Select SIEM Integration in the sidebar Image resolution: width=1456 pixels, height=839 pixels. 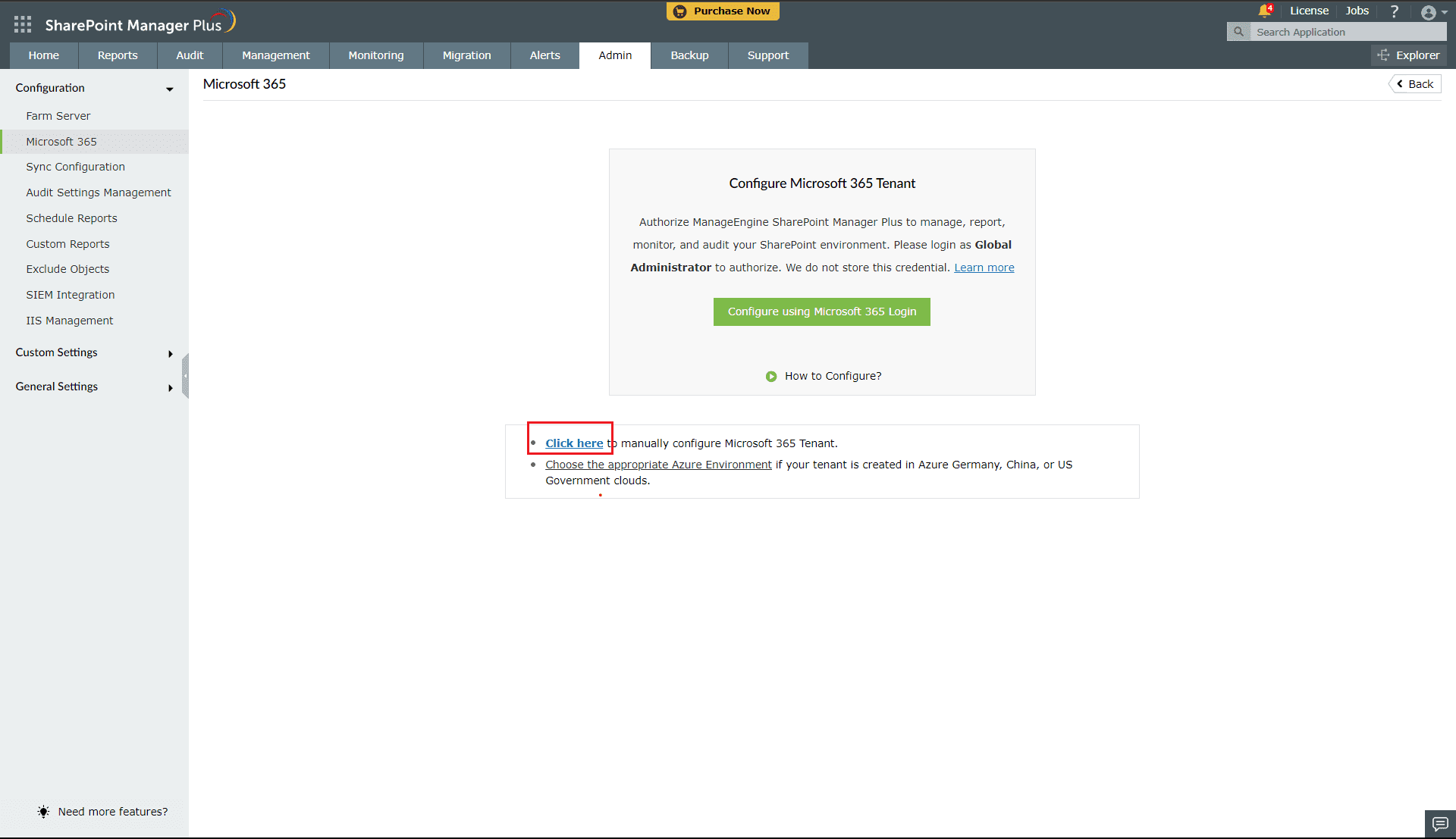70,294
